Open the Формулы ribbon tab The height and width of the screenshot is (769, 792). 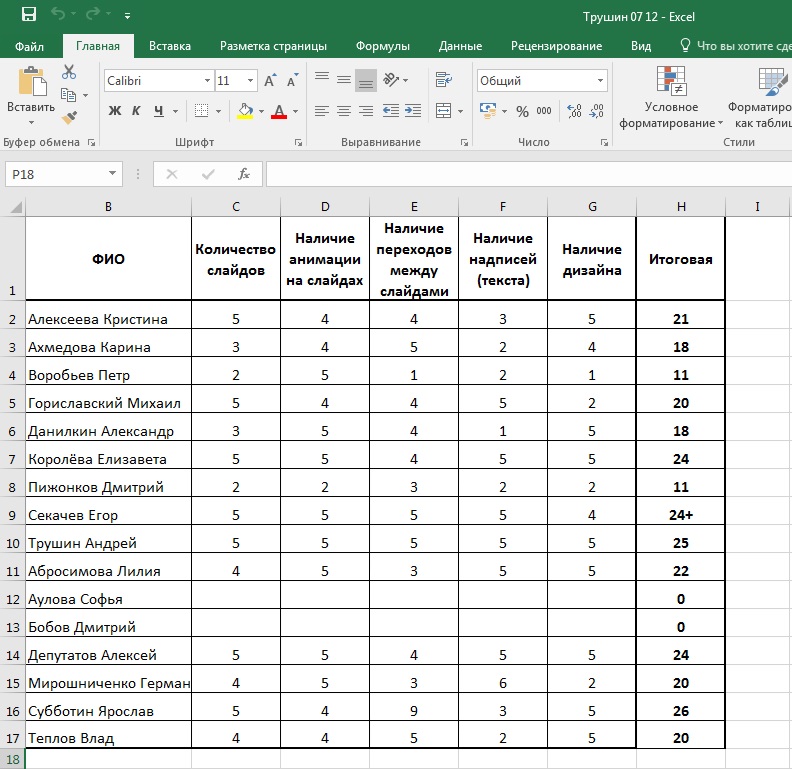(x=382, y=46)
